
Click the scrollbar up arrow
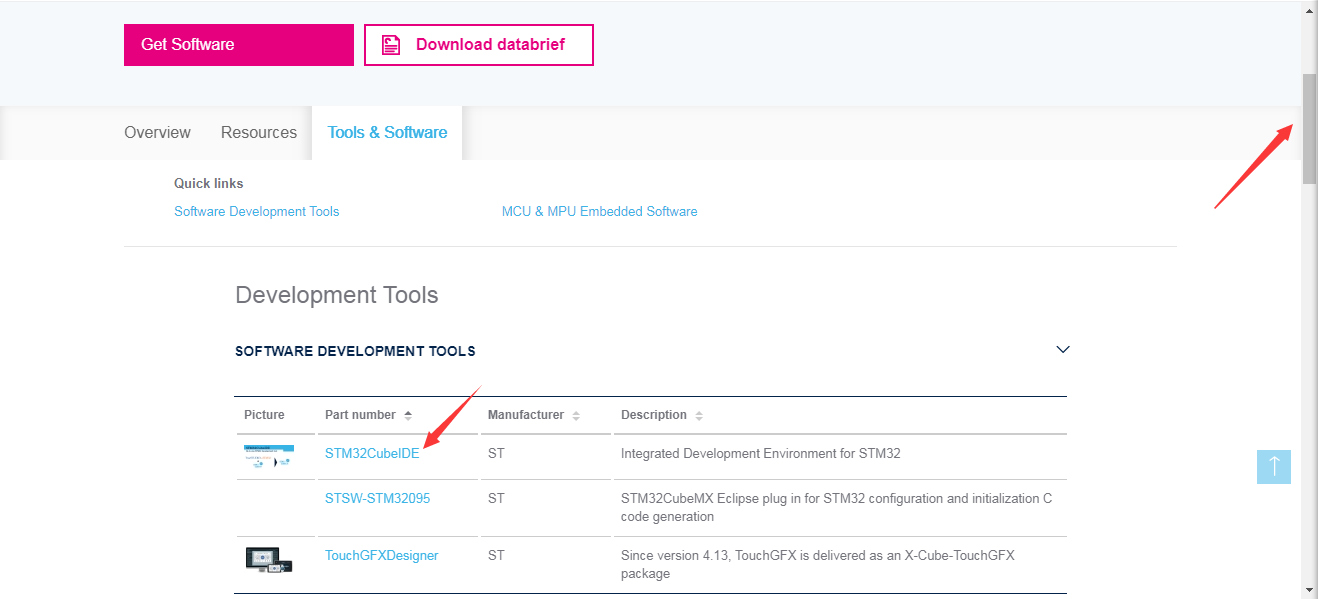(1310, 9)
